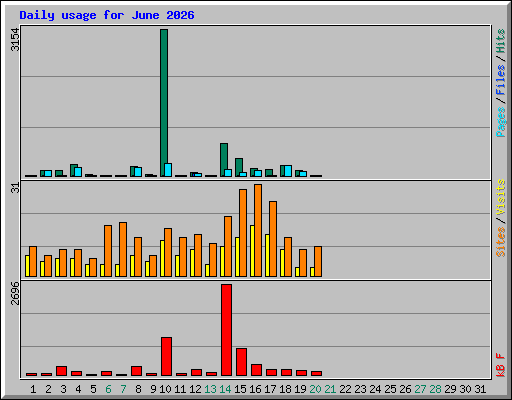The image size is (512, 400).
Task: Click the 2696 KB axis value
Action: pos(15,293)
